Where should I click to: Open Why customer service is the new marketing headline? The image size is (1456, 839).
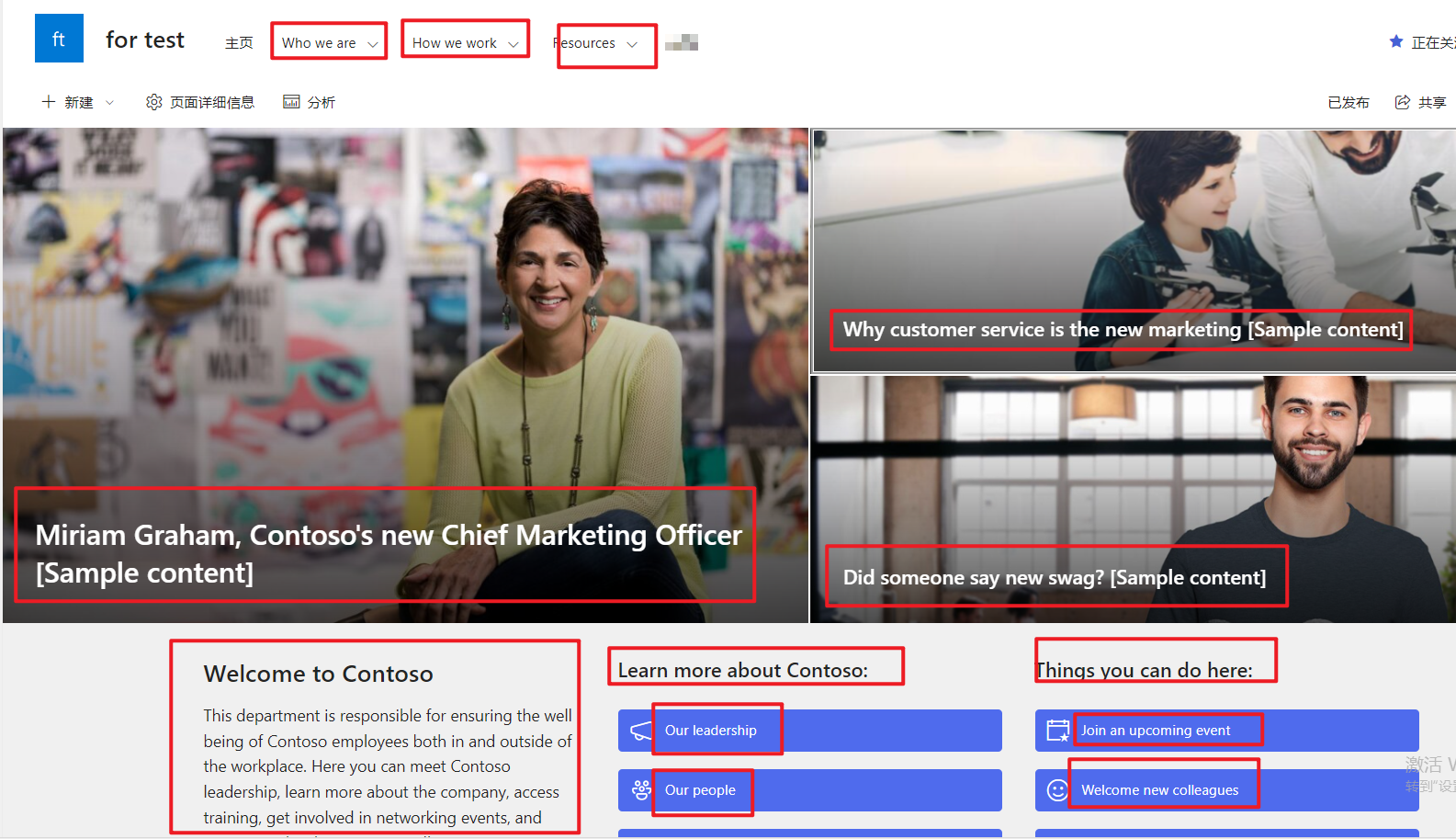(x=1123, y=329)
